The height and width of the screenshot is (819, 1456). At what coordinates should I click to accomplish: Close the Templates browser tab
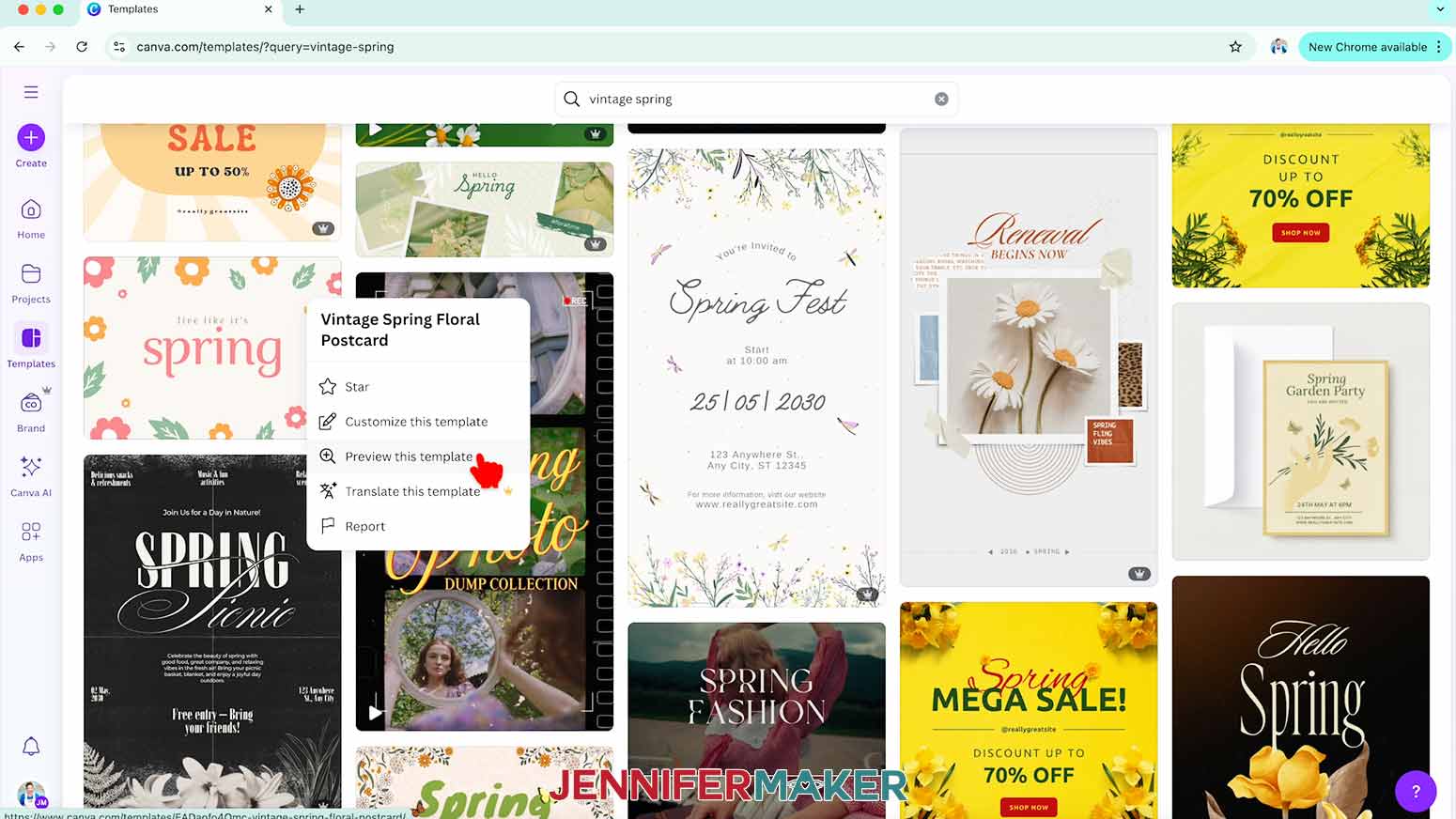point(268,9)
